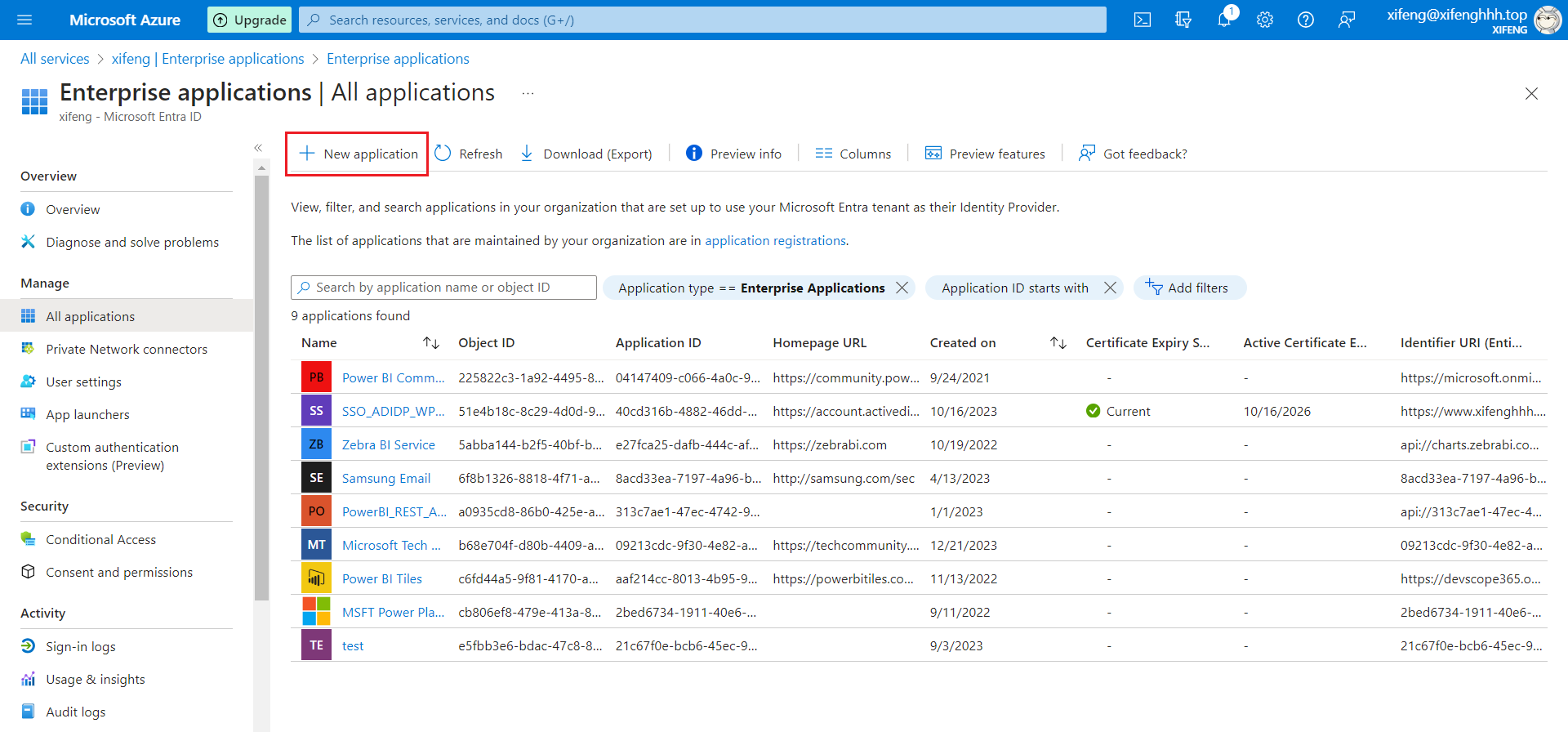
Task: Click the Current certificate status cell
Action: pyautogui.click(x=1118, y=412)
